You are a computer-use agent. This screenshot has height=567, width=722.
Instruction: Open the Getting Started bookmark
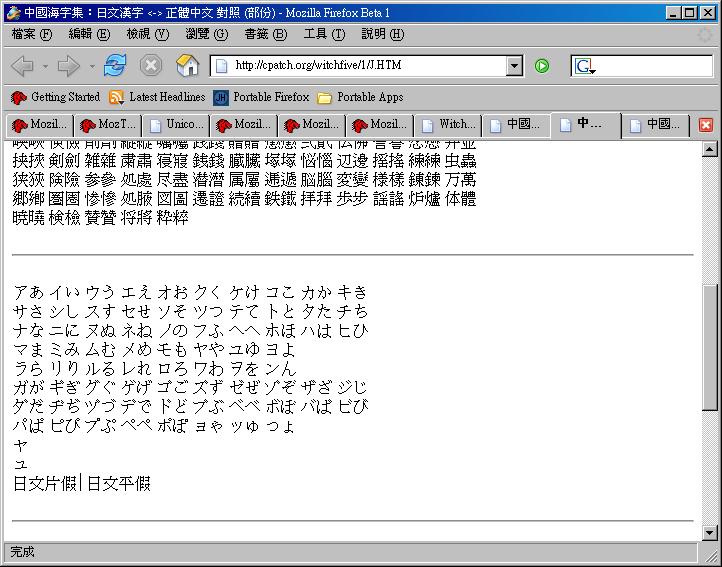tap(56, 97)
